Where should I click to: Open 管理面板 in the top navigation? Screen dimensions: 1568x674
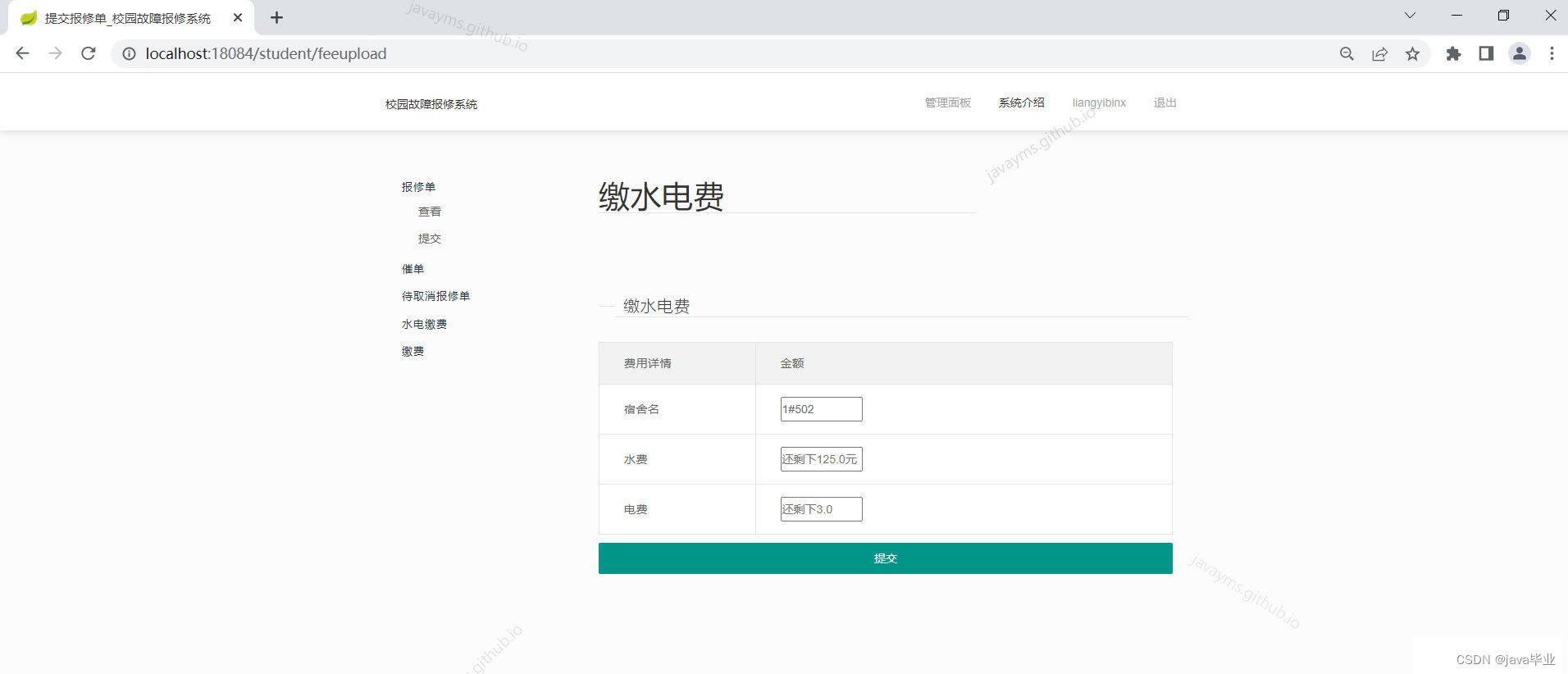(947, 102)
